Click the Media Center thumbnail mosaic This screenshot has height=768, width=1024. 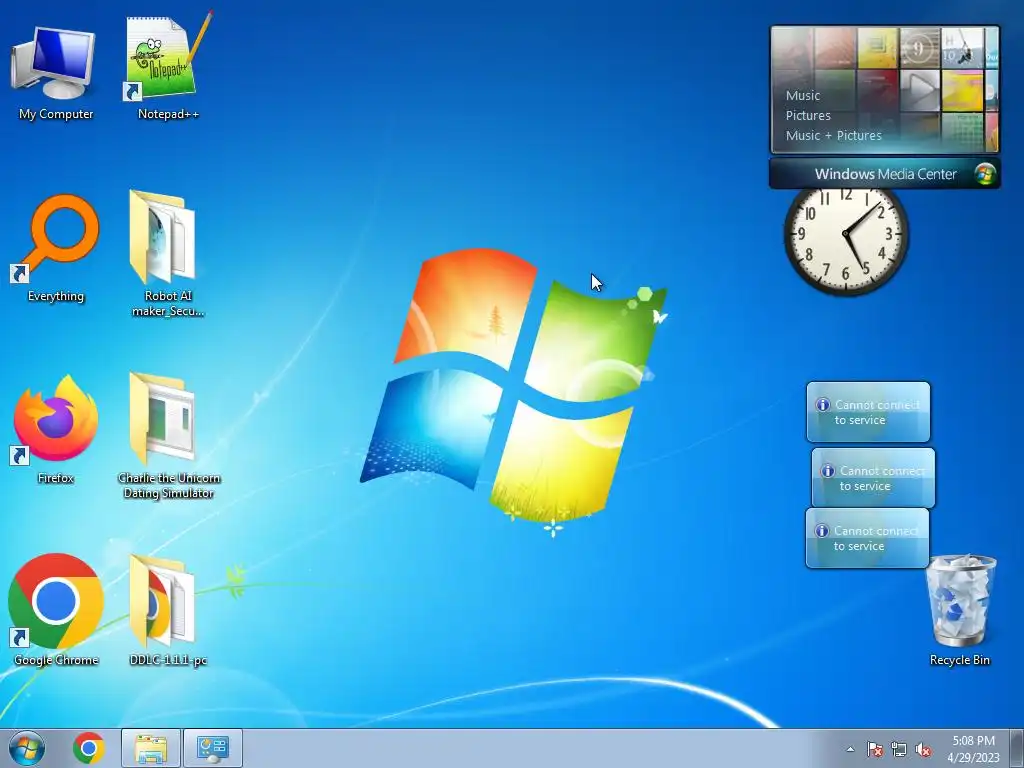coord(884,90)
